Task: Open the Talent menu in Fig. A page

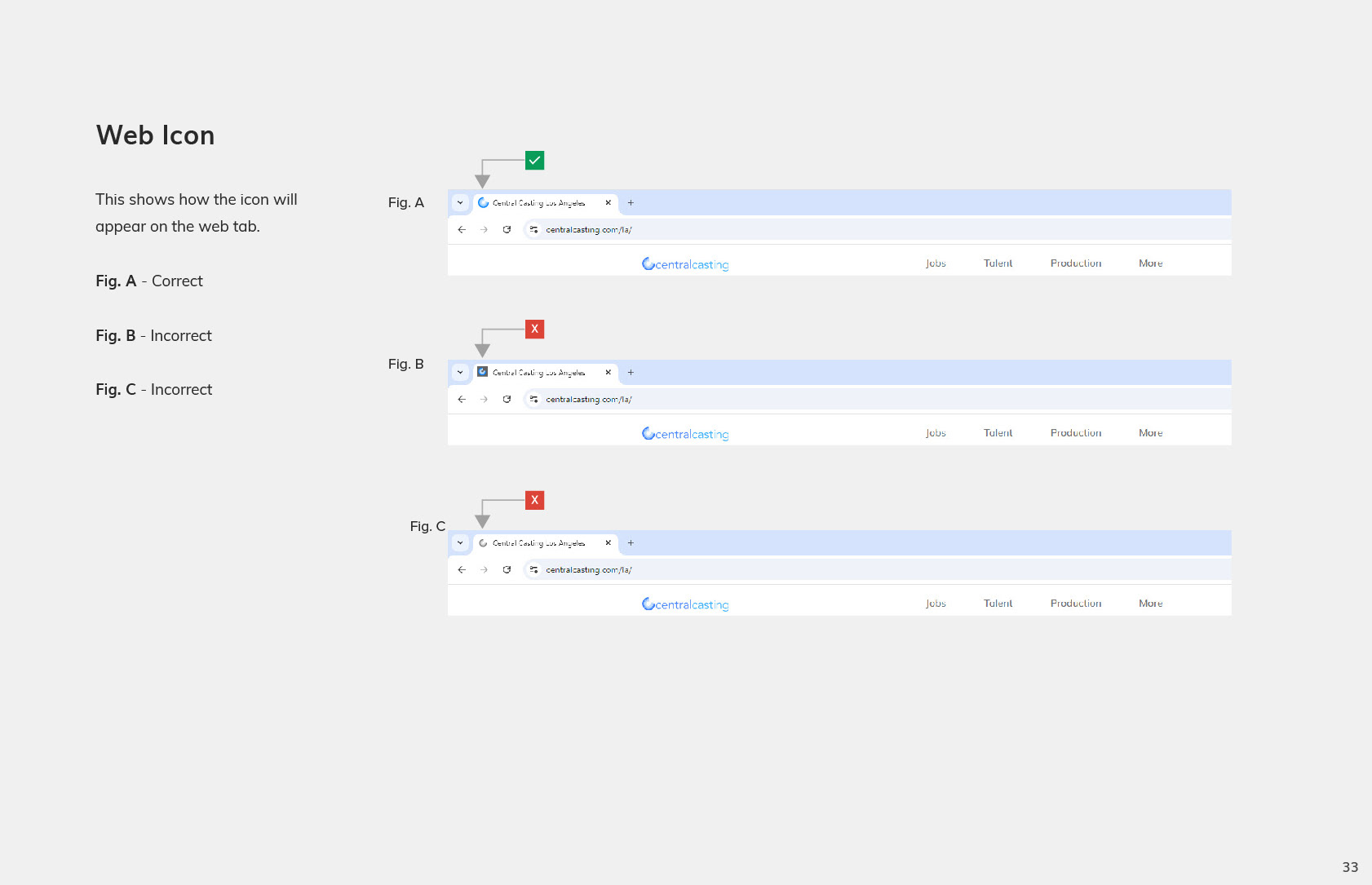Action: (x=998, y=263)
